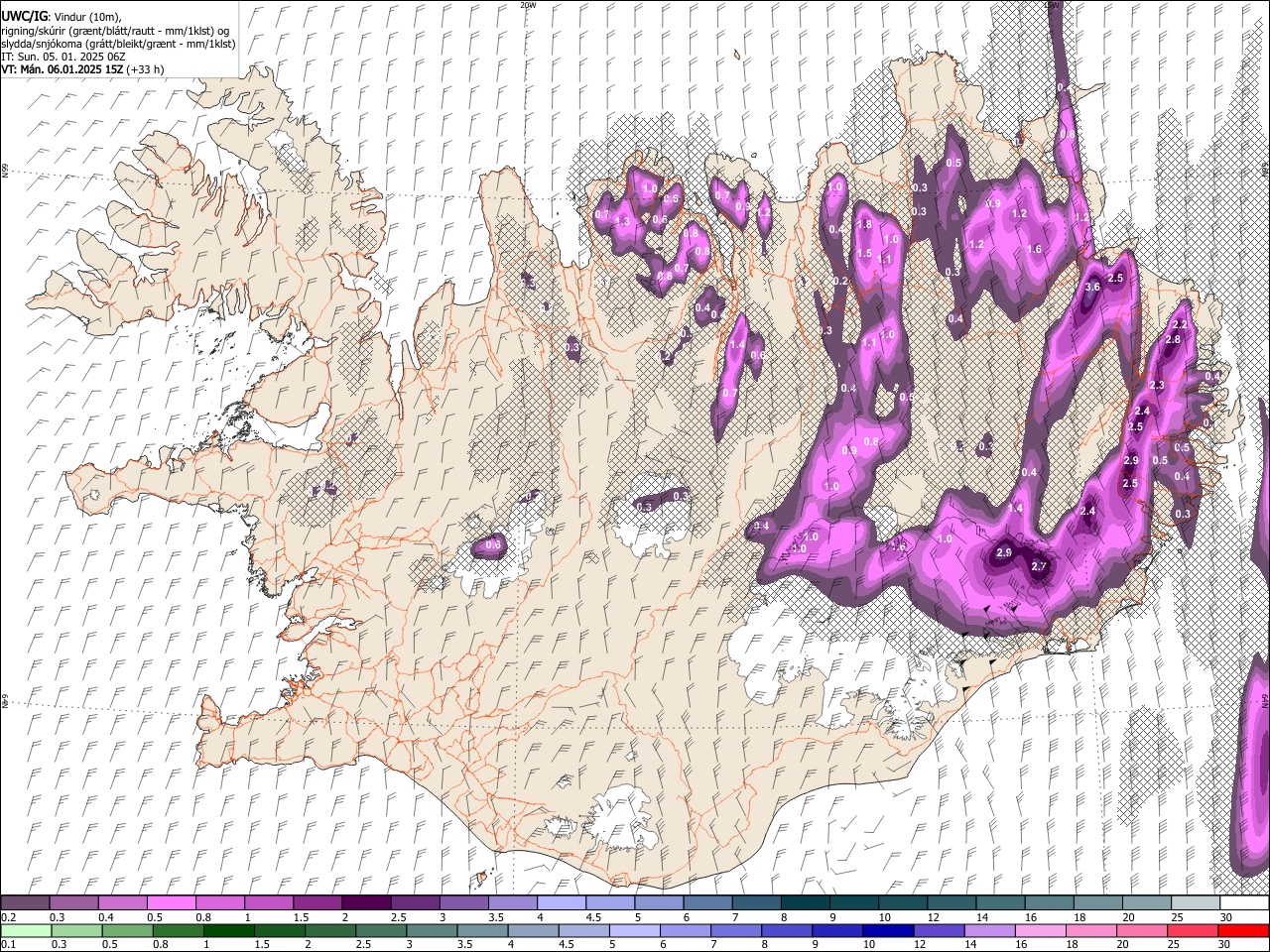Pick the 0.2 swatch in the purple snow scale
Viewport: 1270px width, 952px height.
pos(25,903)
